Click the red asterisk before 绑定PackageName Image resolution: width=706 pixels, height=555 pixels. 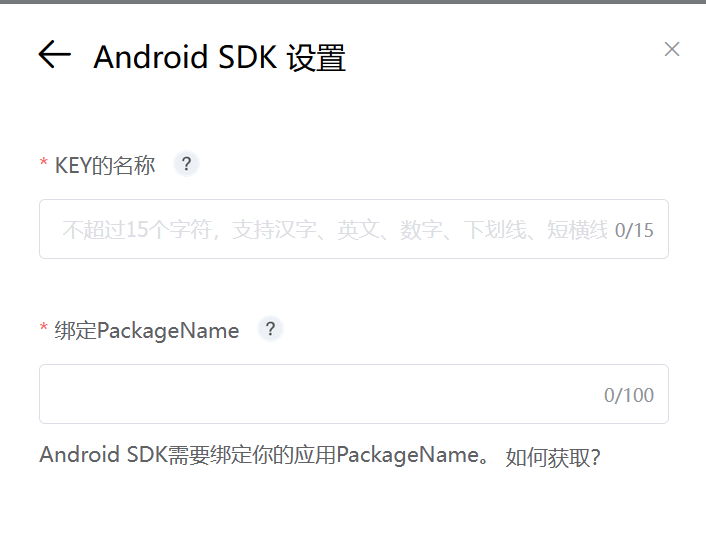tap(44, 328)
